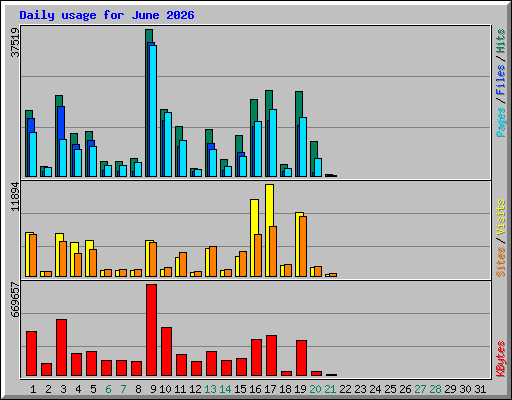Screen dimensions: 512x400
Task: Select the day 2 label on the x-axis
Action: tap(48, 389)
